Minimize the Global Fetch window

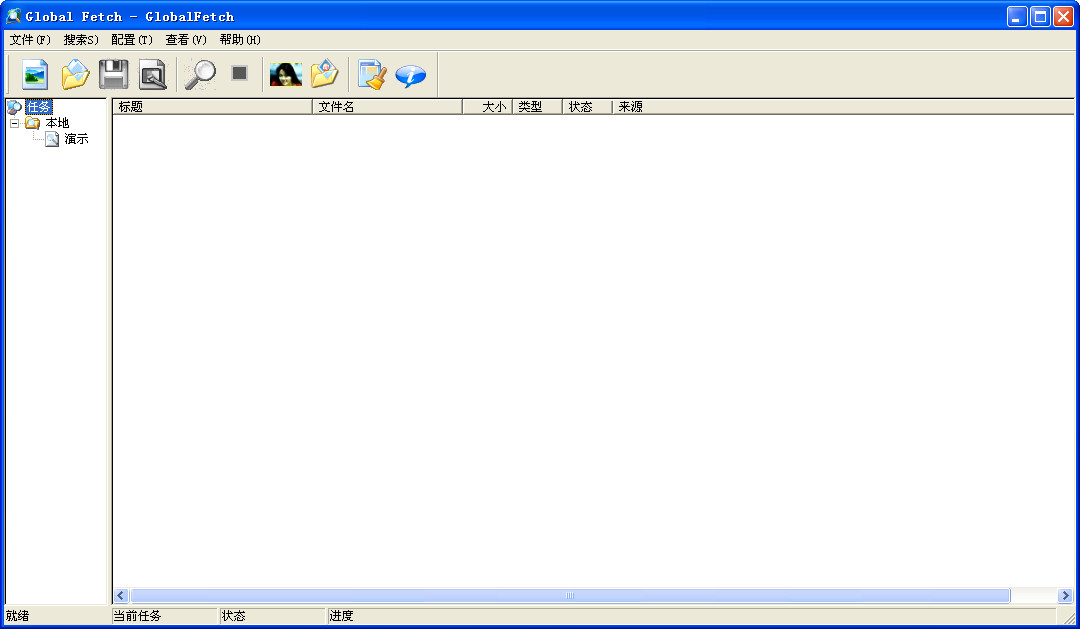[1017, 17]
